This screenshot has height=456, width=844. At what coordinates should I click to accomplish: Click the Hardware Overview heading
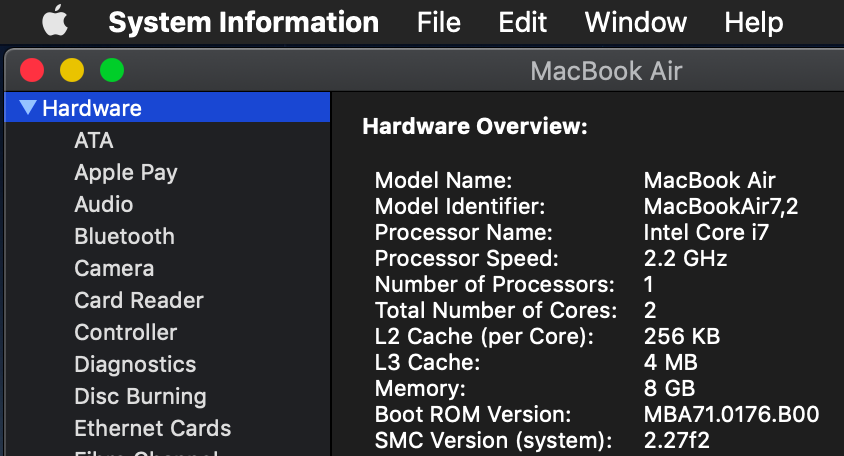pyautogui.click(x=475, y=126)
